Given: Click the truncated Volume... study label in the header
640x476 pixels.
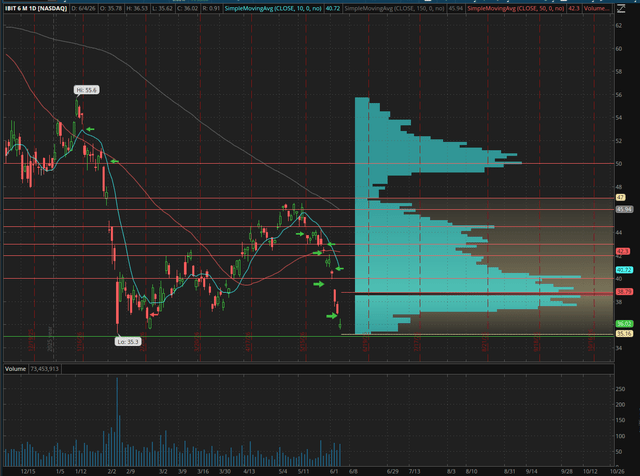Looking at the screenshot, I should [597, 8].
